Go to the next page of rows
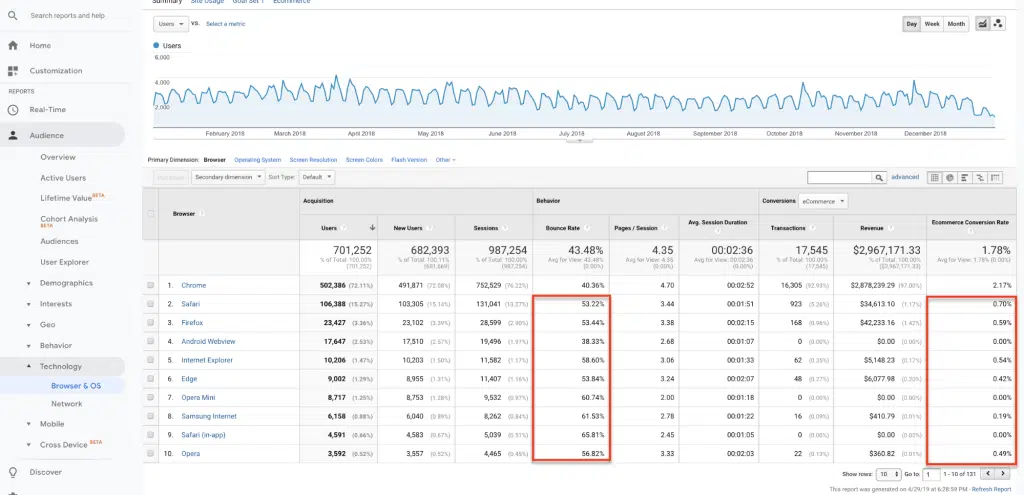The height and width of the screenshot is (495, 1024). [x=1002, y=473]
